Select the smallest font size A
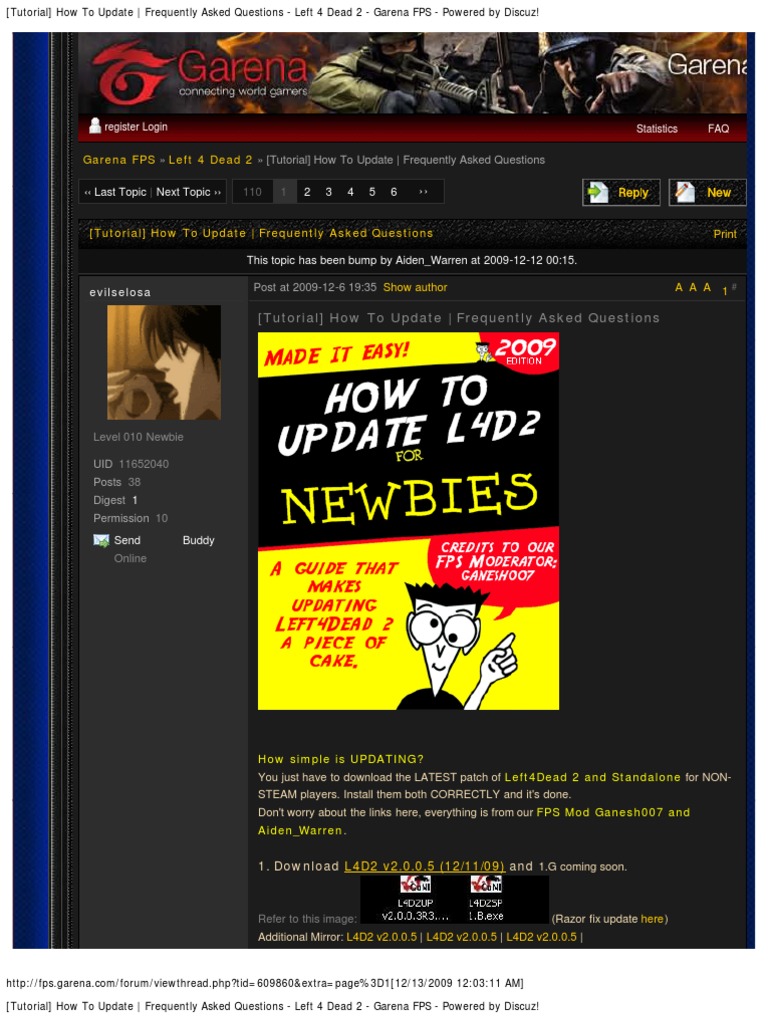 pos(679,287)
